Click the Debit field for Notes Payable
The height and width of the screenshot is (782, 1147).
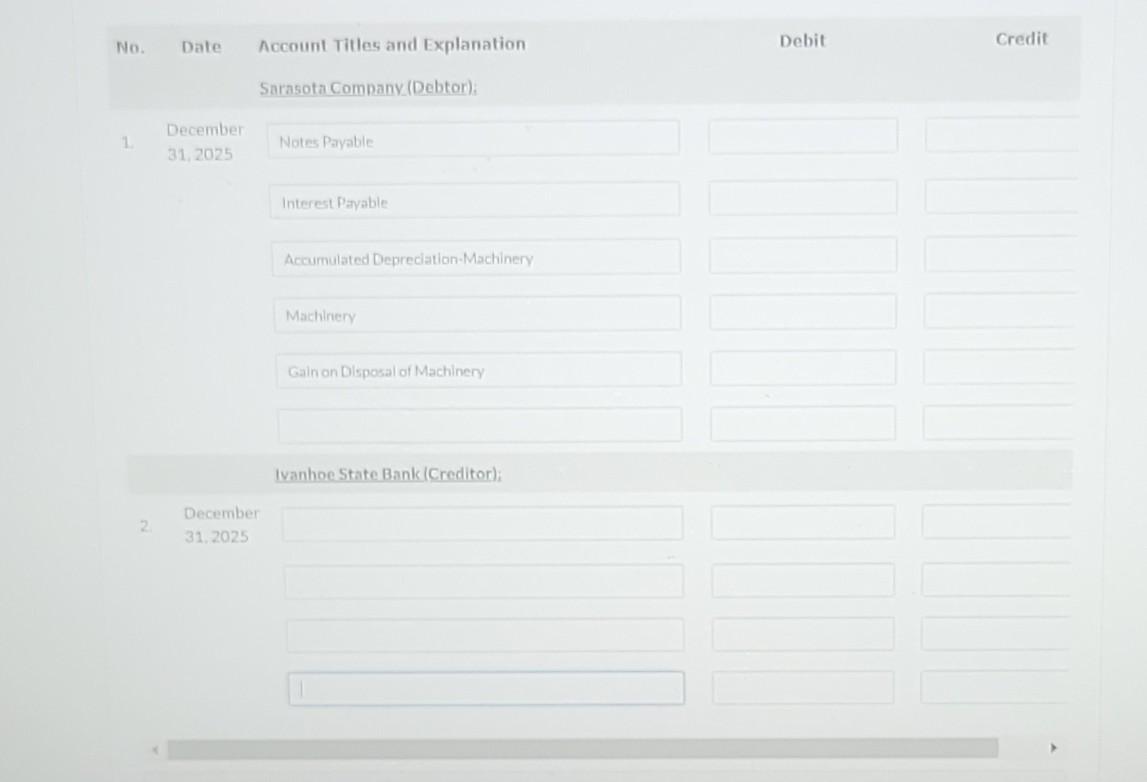(x=802, y=133)
